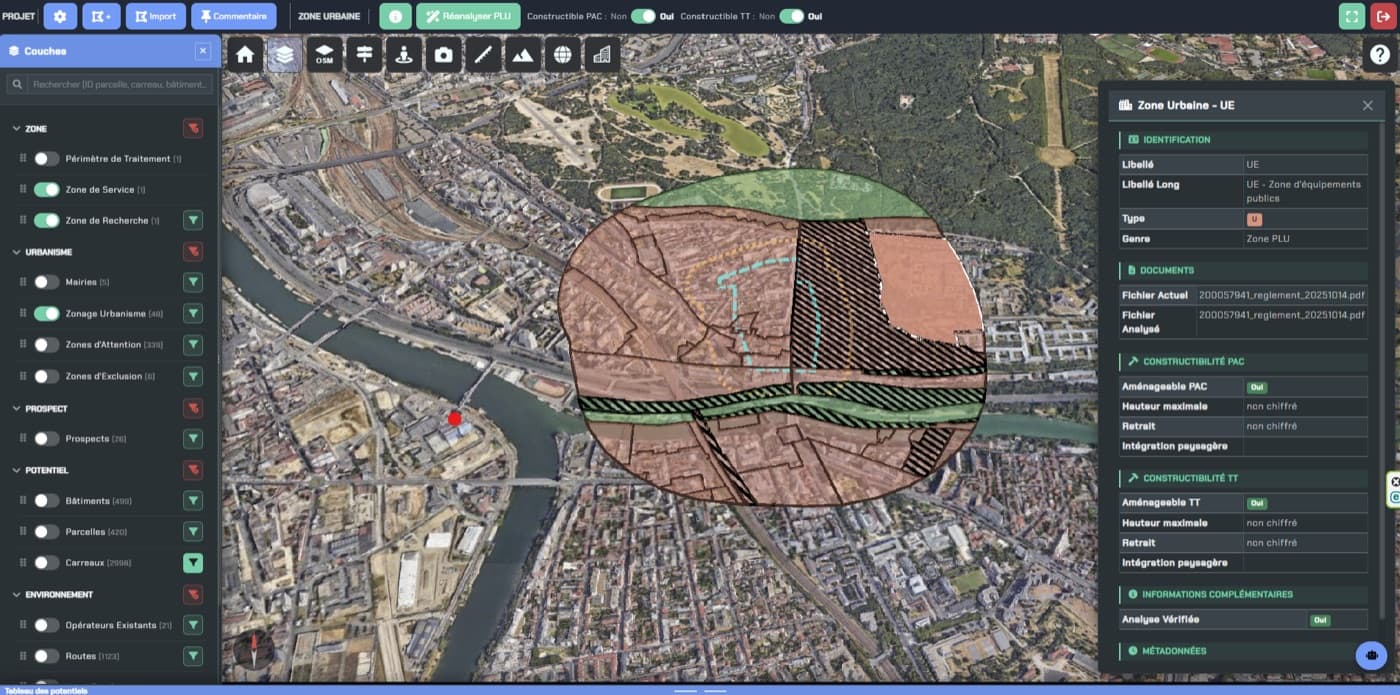Screen dimensions: 1400x695
Task: Open project settings gear button
Action: (x=60, y=16)
